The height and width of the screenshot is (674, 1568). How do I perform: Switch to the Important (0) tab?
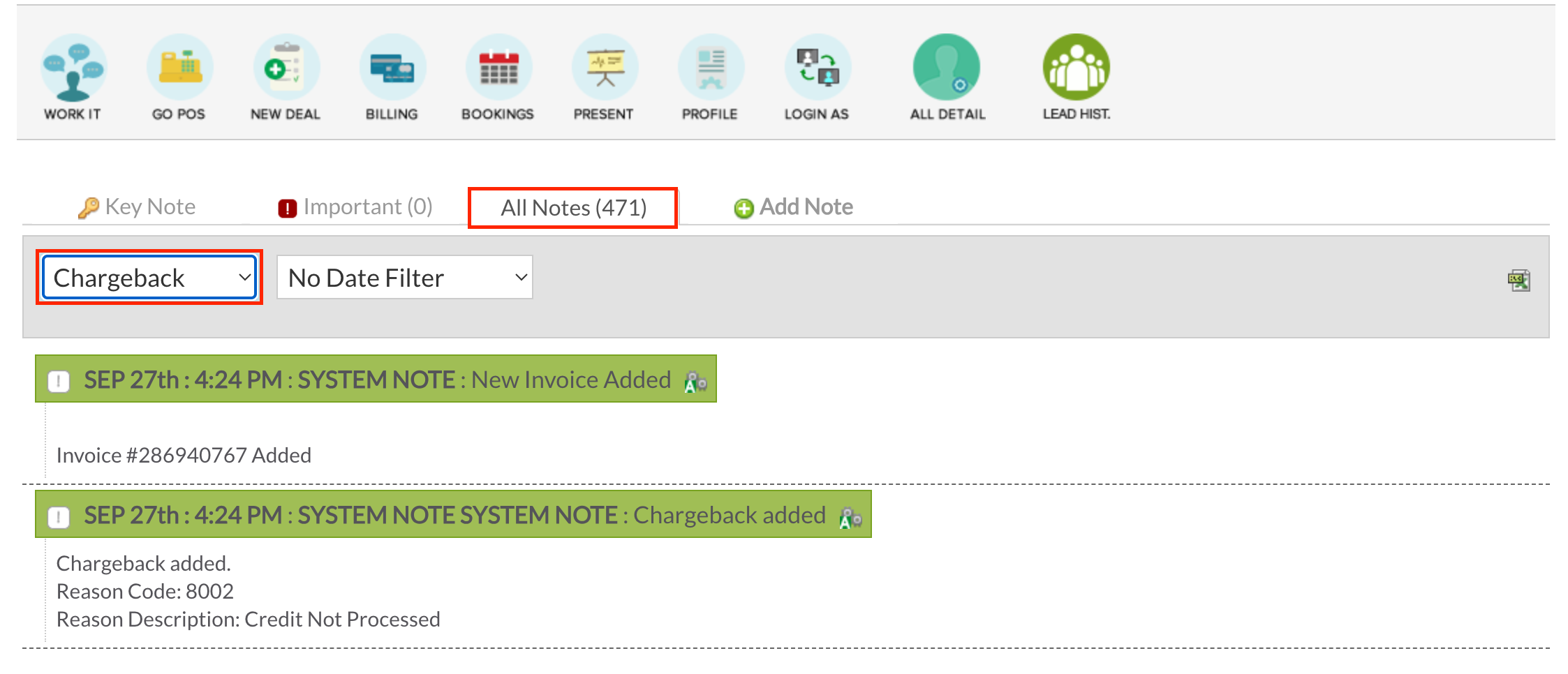(x=355, y=207)
